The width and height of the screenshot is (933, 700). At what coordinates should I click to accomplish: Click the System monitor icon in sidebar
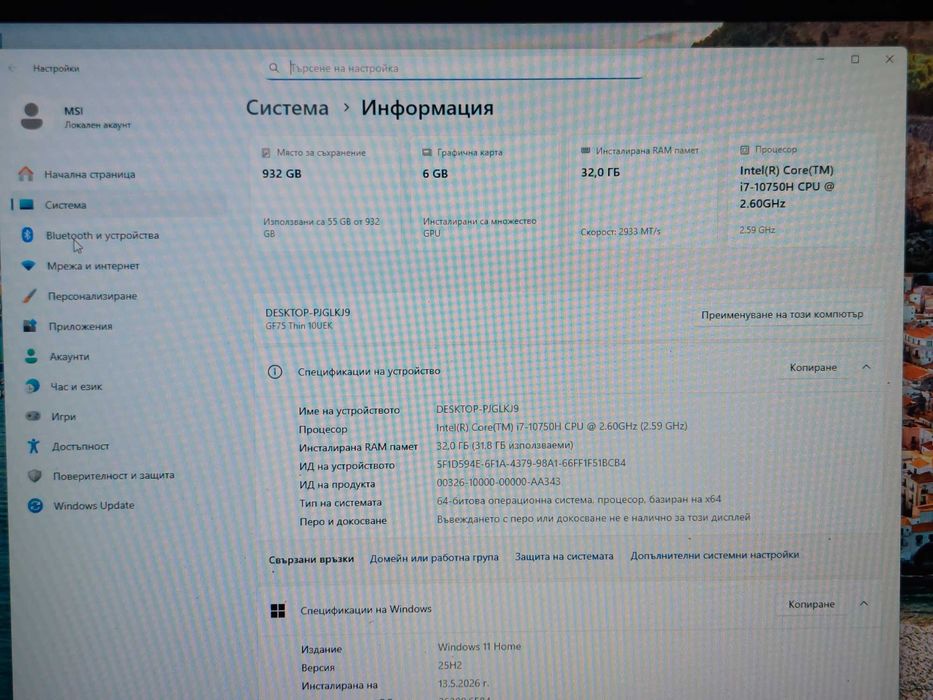coord(27,205)
